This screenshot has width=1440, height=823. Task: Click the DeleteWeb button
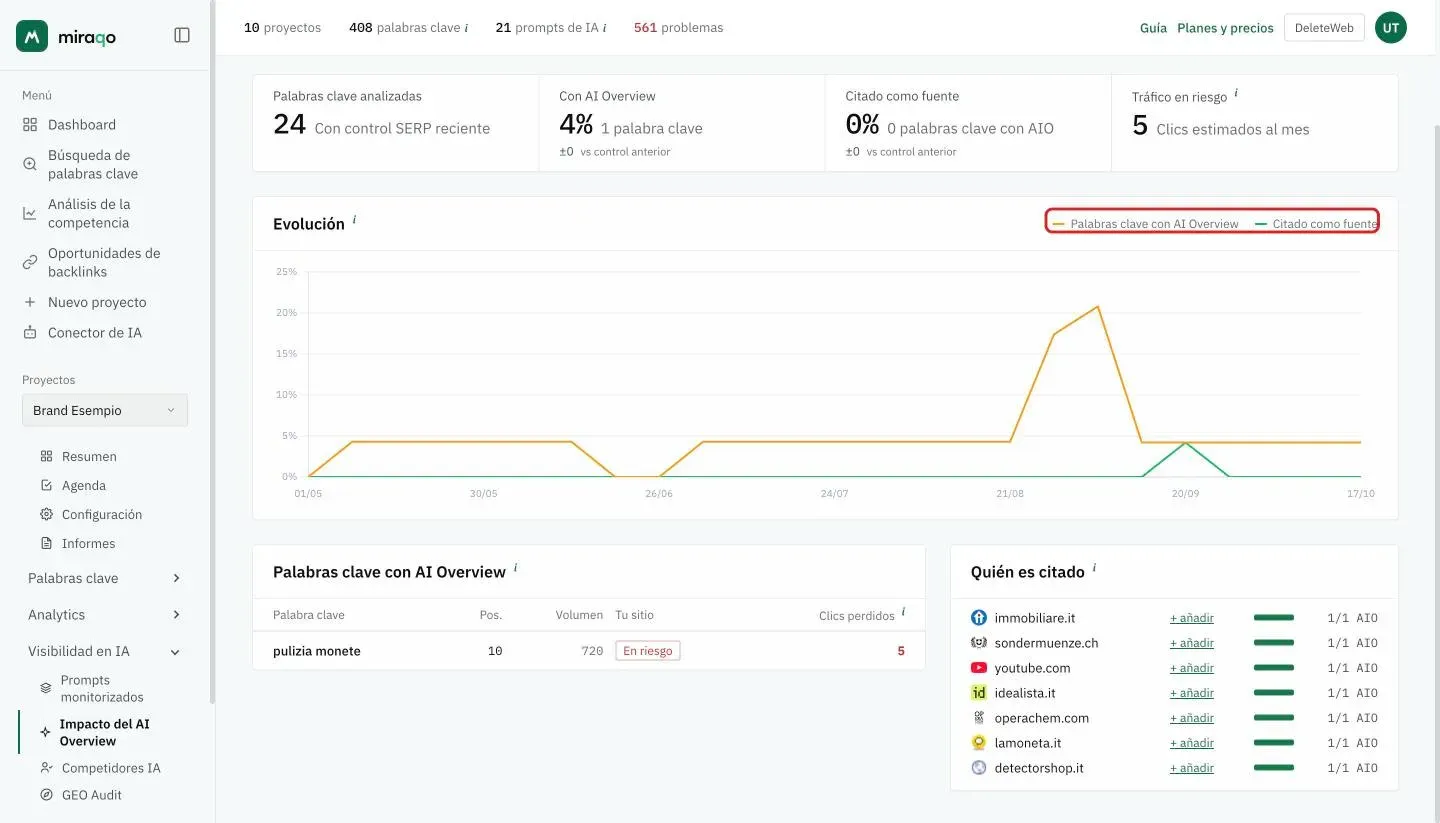[1324, 28]
